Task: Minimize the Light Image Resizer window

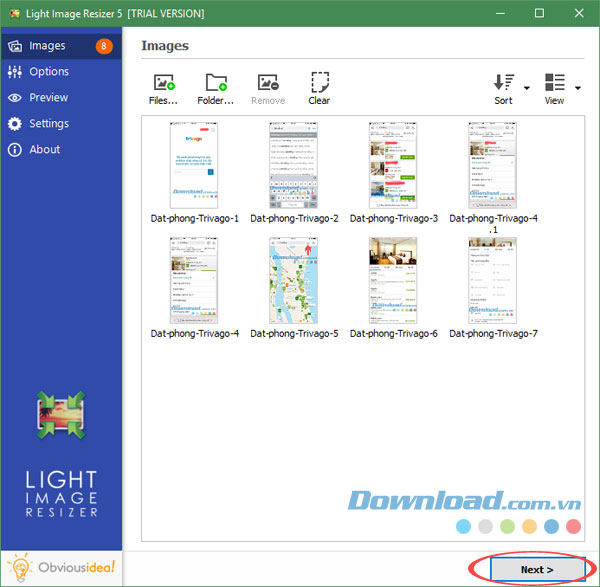Action: click(x=500, y=13)
